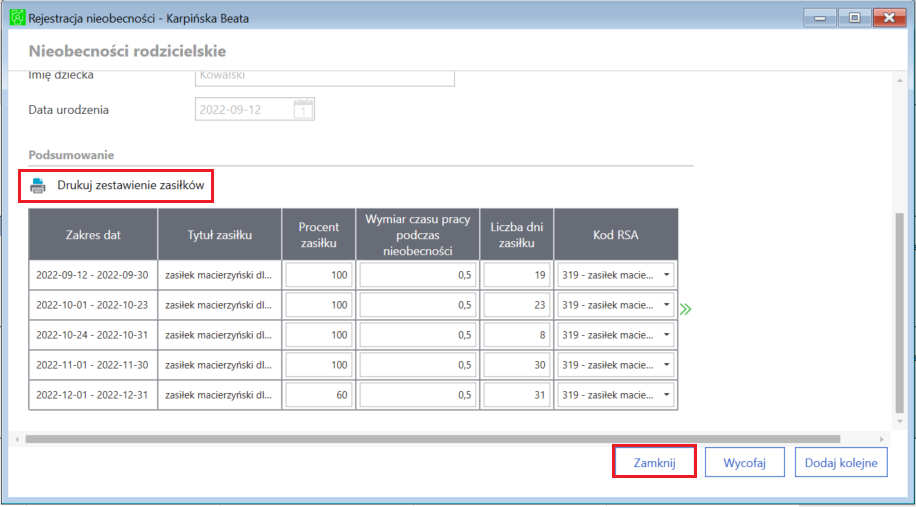
Task: Minimize the Rejestracja nieobecności window
Action: pos(819,18)
